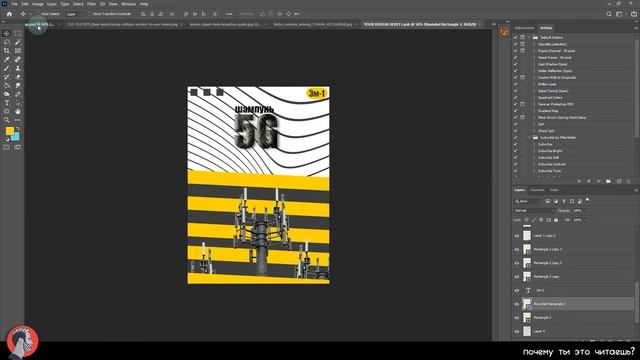Switch to the Channels tab

(537, 190)
